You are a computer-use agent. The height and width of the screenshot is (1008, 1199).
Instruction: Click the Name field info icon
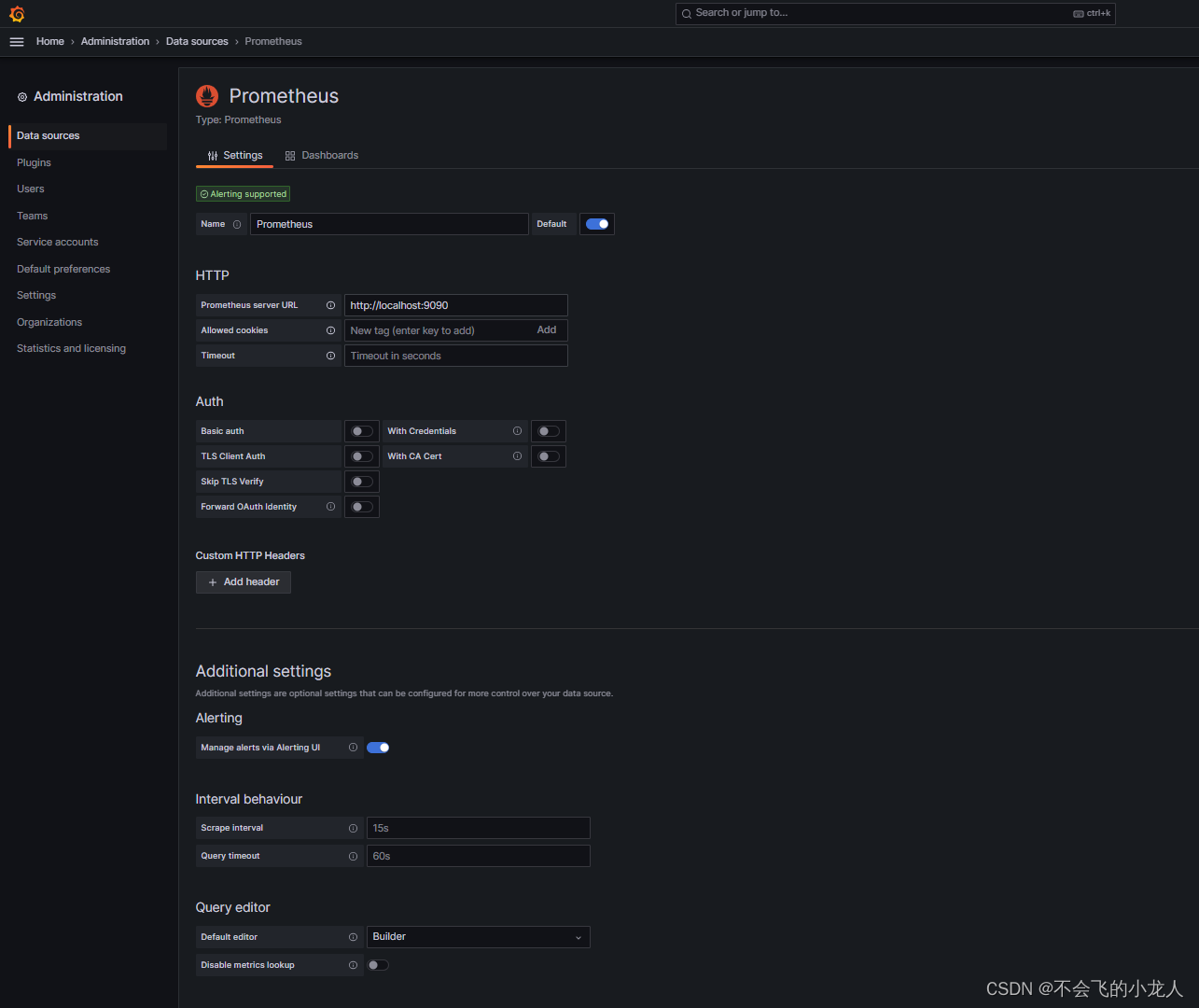coord(237,224)
